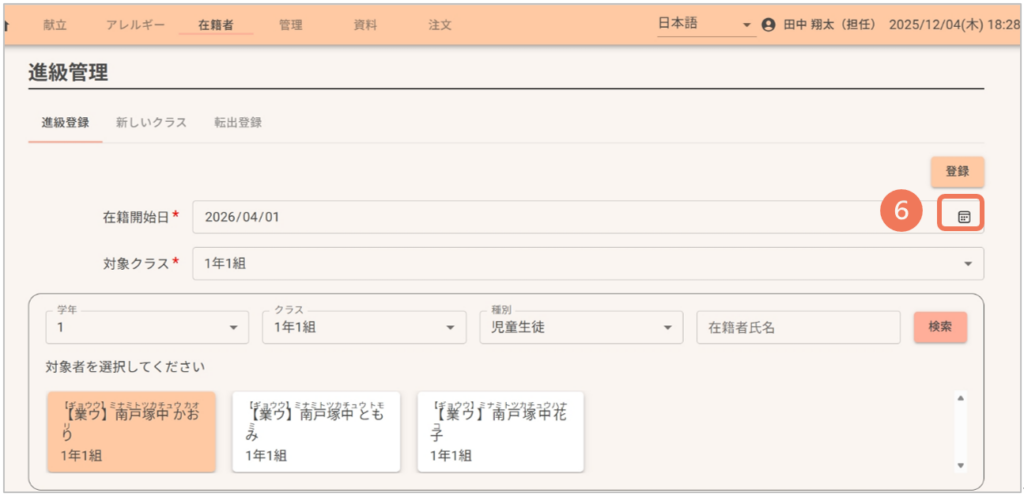Image resolution: width=1024 pixels, height=497 pixels.
Task: Click the user account avatar icon
Action: click(768, 25)
